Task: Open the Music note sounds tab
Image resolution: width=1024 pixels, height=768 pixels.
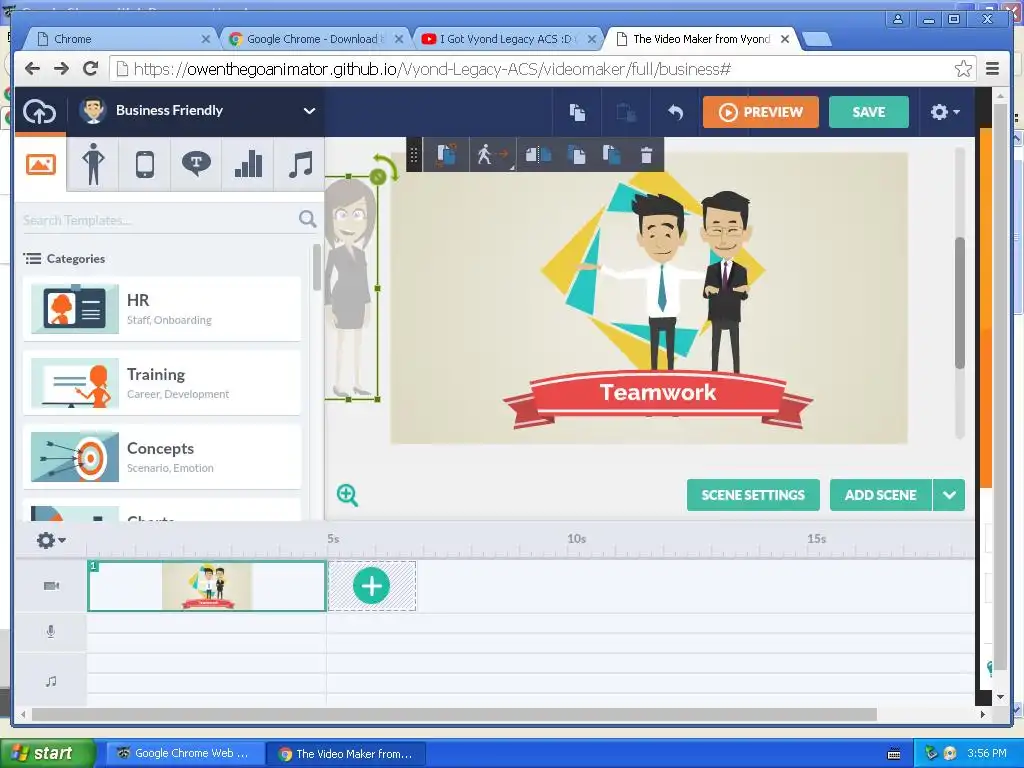Action: click(300, 164)
